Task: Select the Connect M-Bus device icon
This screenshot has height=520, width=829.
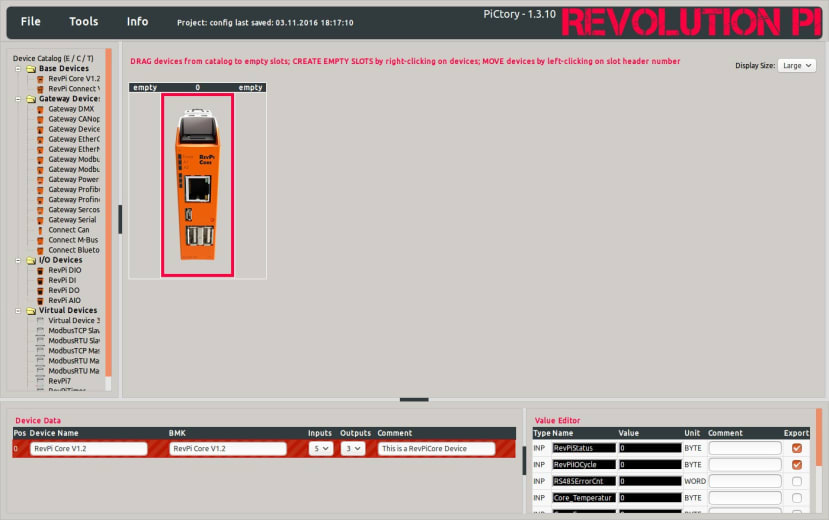Action: [x=40, y=240]
